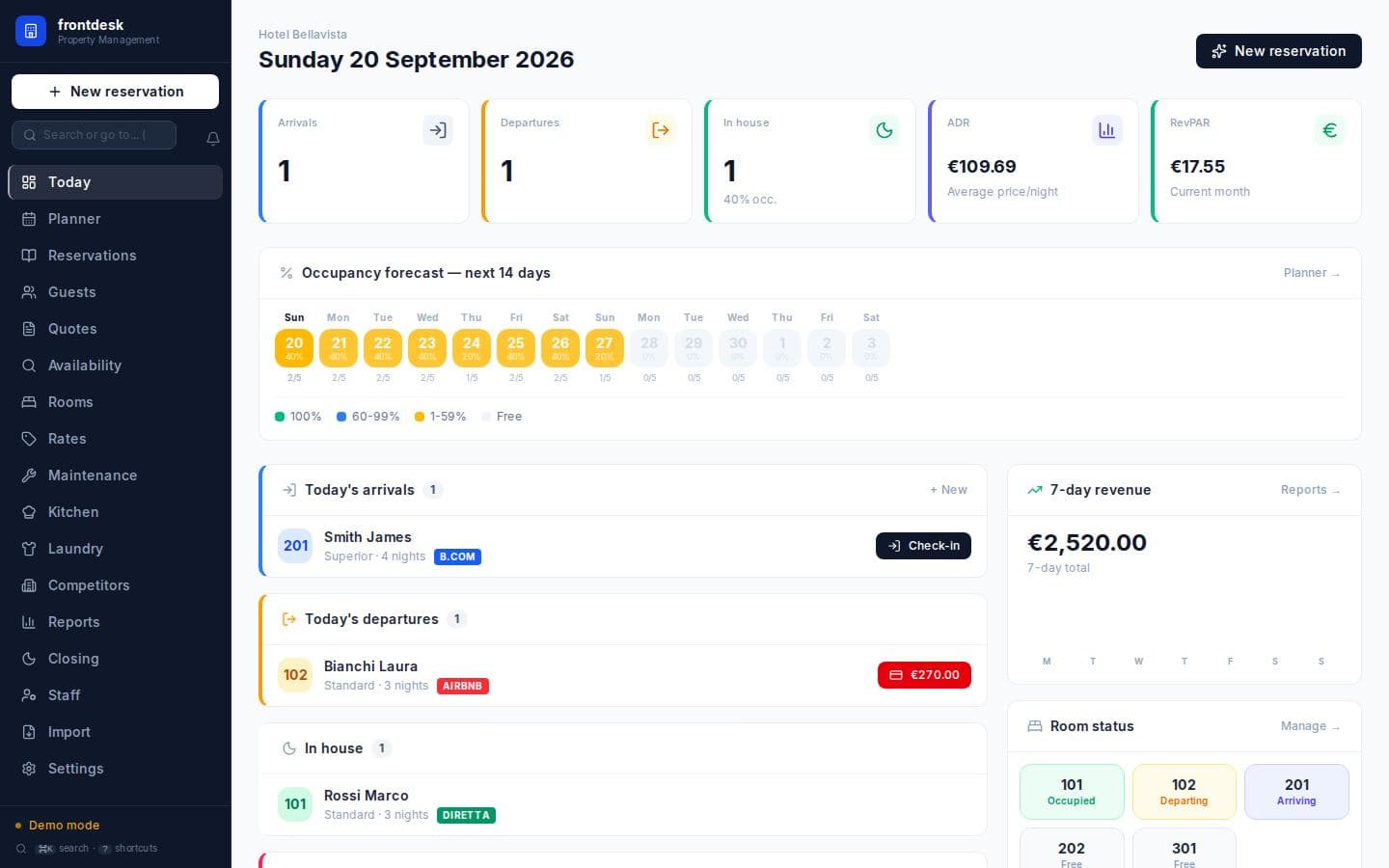Viewport: 1389px width, 868px height.
Task: Click the notifications bell icon
Action: [x=213, y=139]
